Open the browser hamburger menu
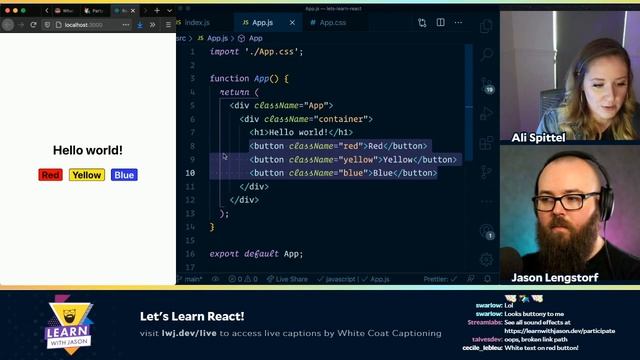Viewport: 640px width, 360px height. [x=168, y=25]
